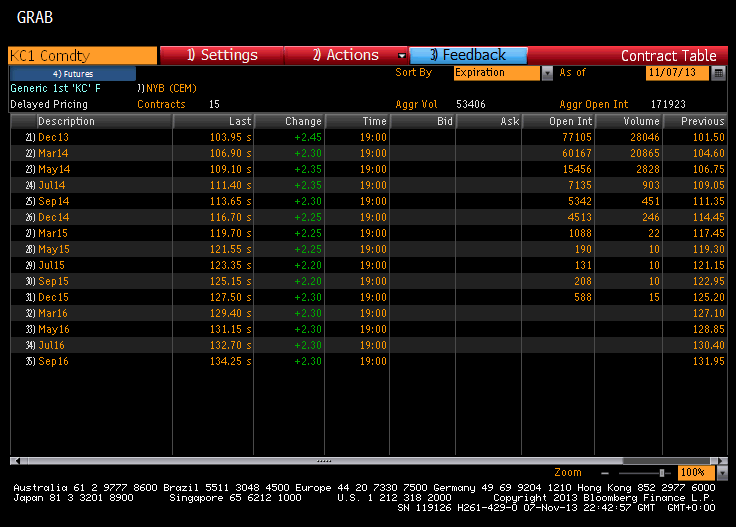Open the 1) Settings menu
The height and width of the screenshot is (527, 736).
click(222, 55)
